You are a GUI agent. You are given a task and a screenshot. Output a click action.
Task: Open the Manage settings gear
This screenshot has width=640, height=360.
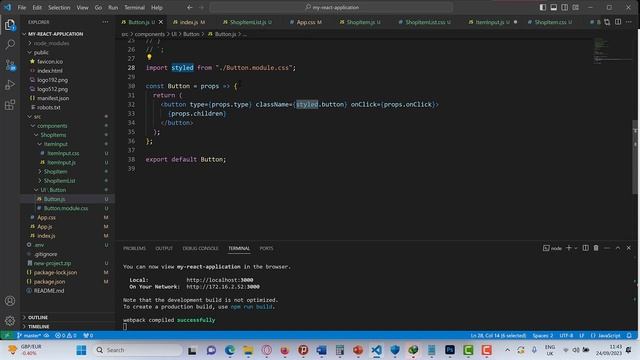[10, 321]
